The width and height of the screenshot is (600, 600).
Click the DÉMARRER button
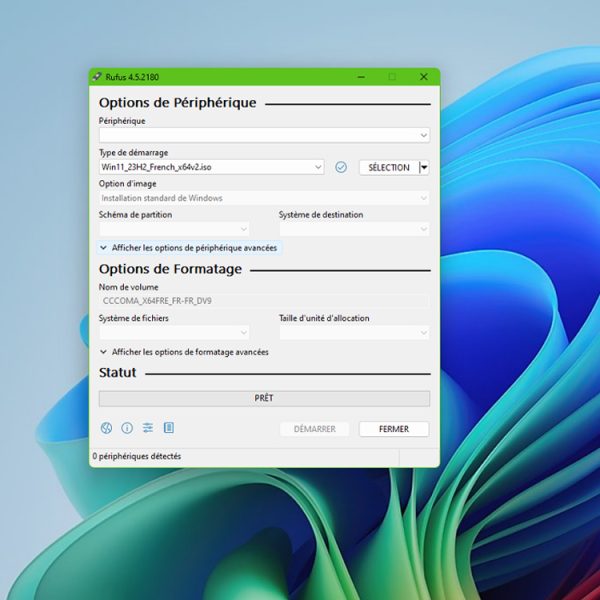point(315,429)
